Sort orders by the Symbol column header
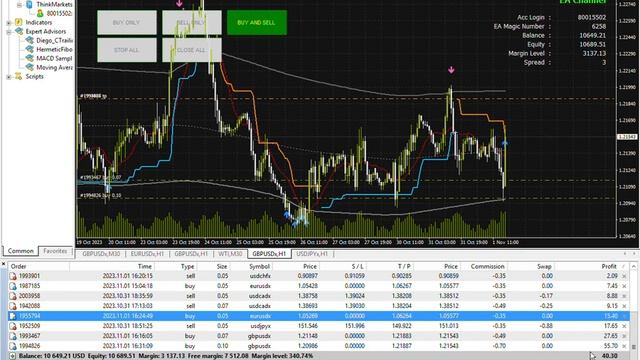Image resolution: width=640 pixels, height=360 pixels. coord(252,266)
